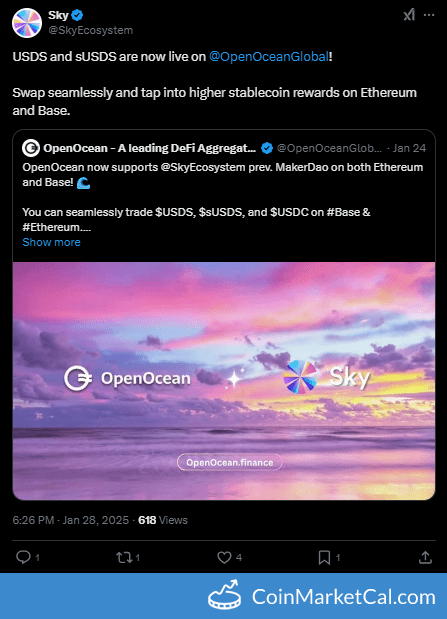The height and width of the screenshot is (619, 447).
Task: Click the OpenOcean verified checkmark badge
Action: tap(267, 148)
